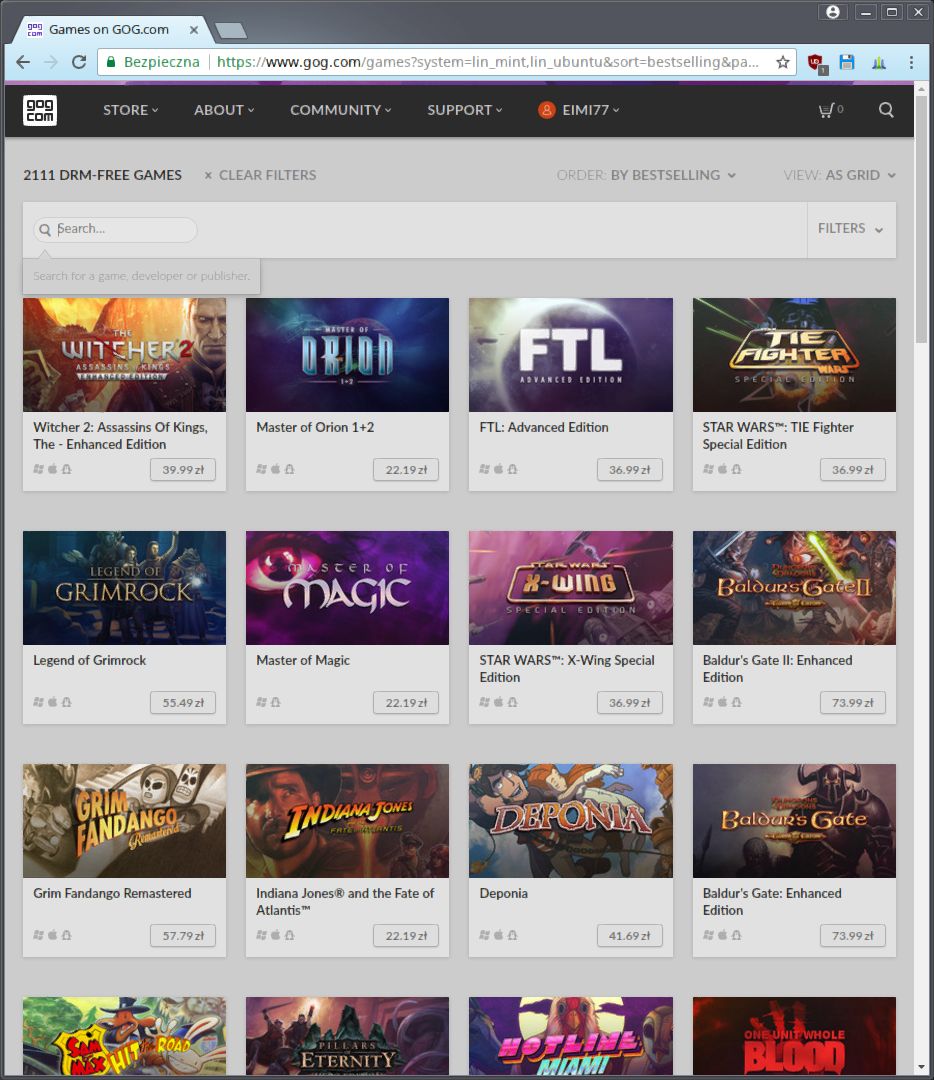Click the Linux icon under Master of Magic

(276, 702)
